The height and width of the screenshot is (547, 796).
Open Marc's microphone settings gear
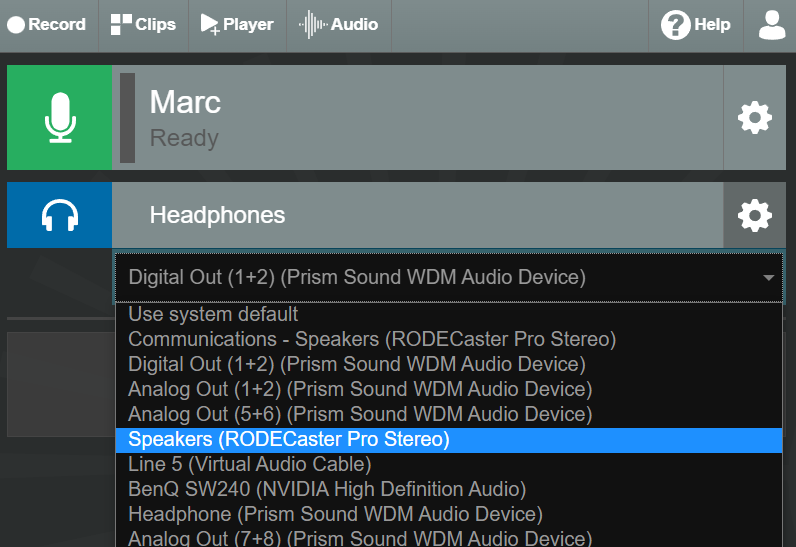point(754,117)
